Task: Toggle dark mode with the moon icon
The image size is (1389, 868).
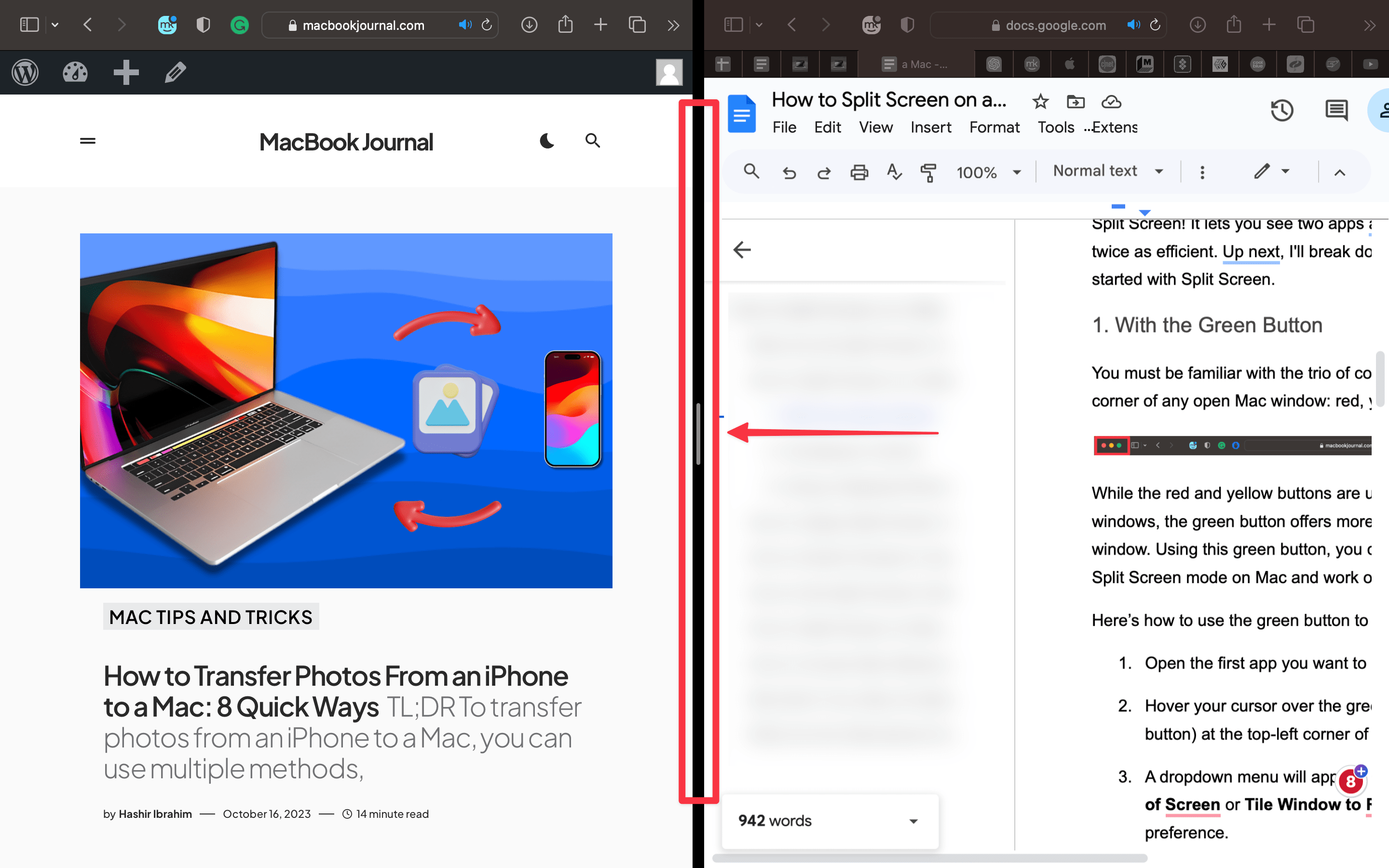Action: [x=546, y=141]
